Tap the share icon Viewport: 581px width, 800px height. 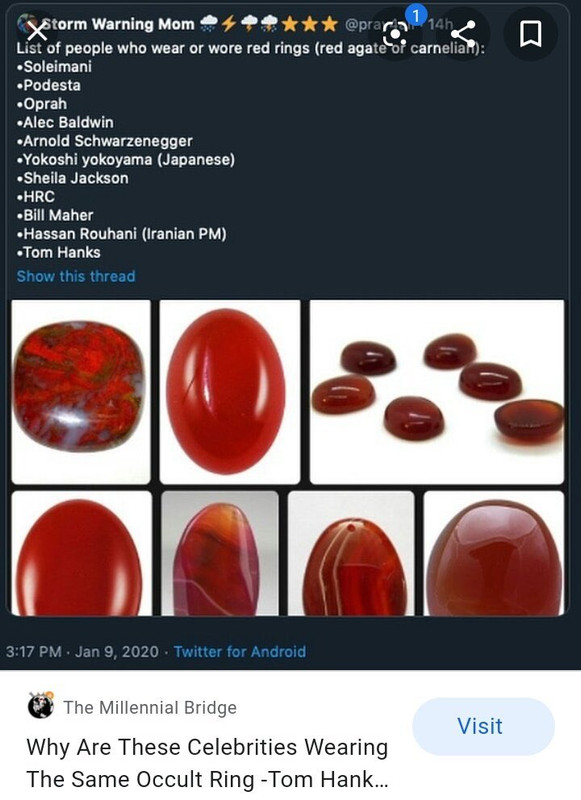(463, 34)
